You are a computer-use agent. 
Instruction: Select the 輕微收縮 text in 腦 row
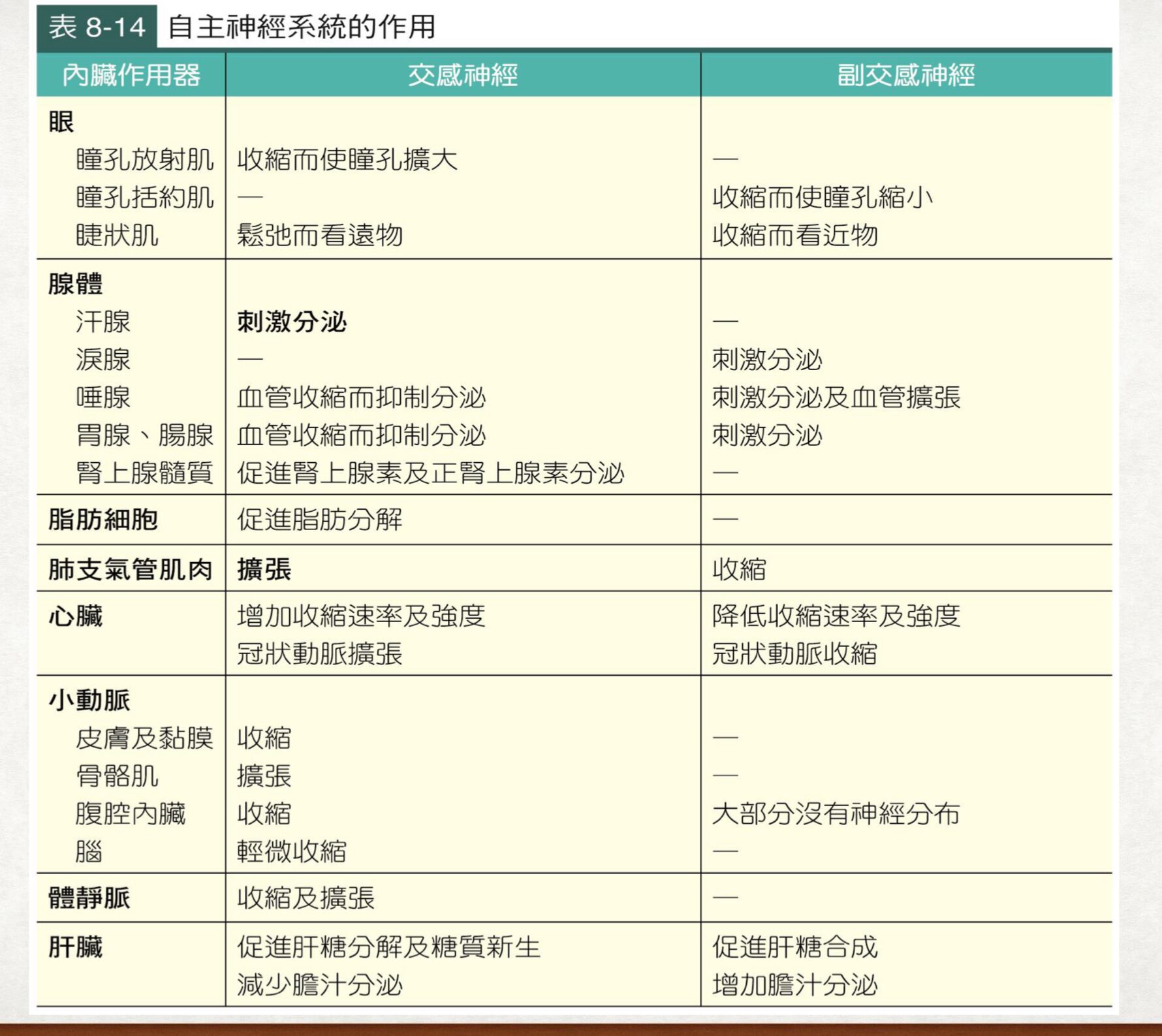pyautogui.click(x=292, y=851)
